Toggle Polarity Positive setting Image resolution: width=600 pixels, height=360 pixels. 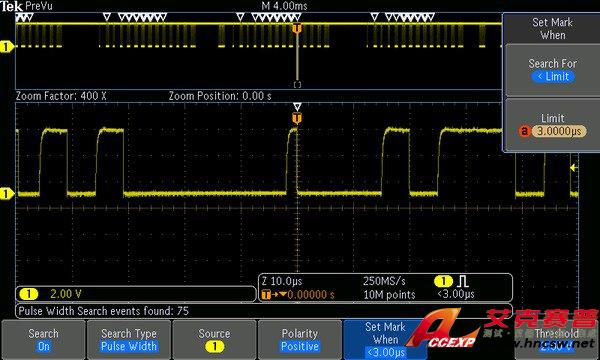(300, 339)
